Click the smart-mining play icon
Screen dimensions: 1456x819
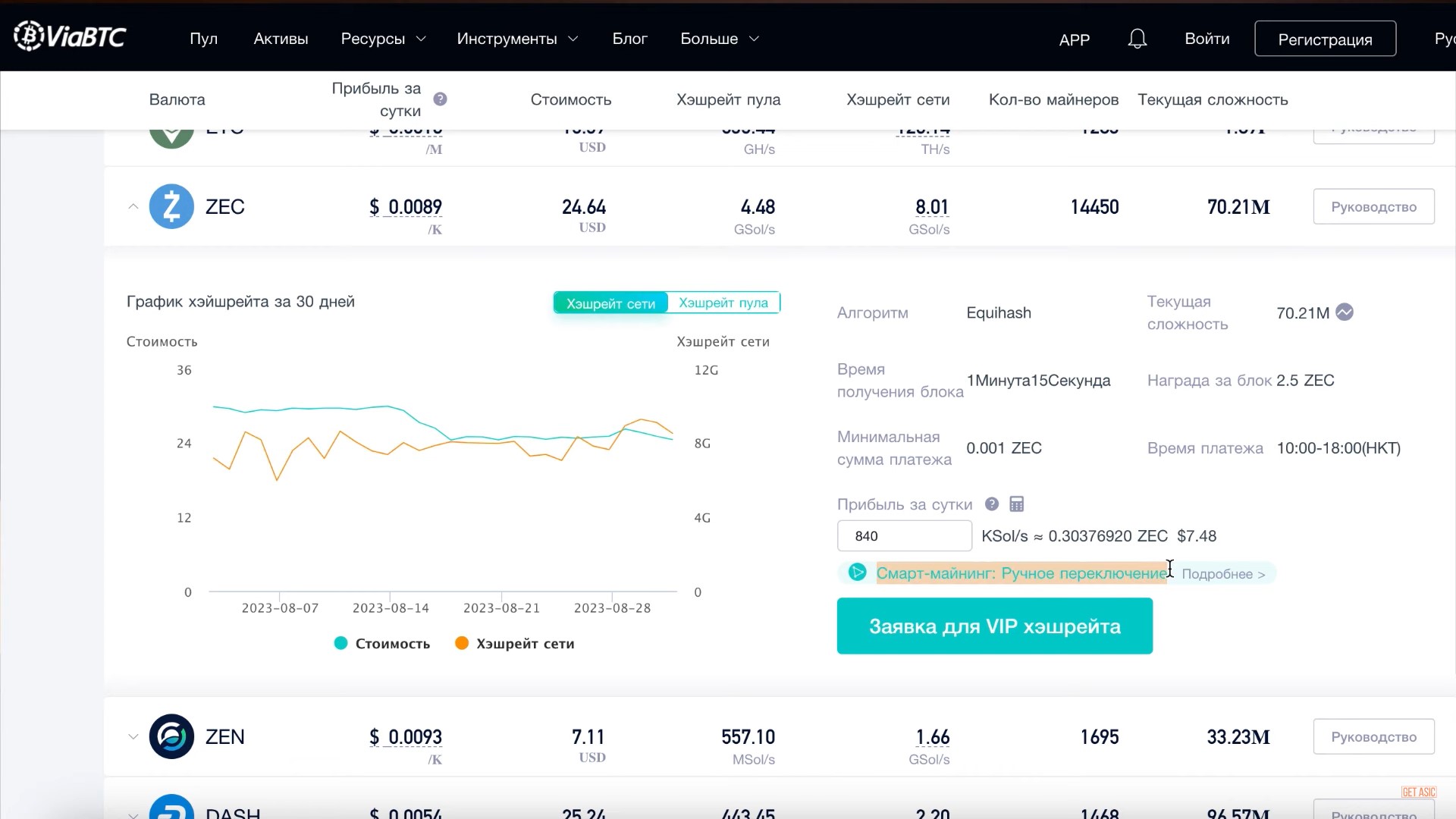(x=858, y=573)
